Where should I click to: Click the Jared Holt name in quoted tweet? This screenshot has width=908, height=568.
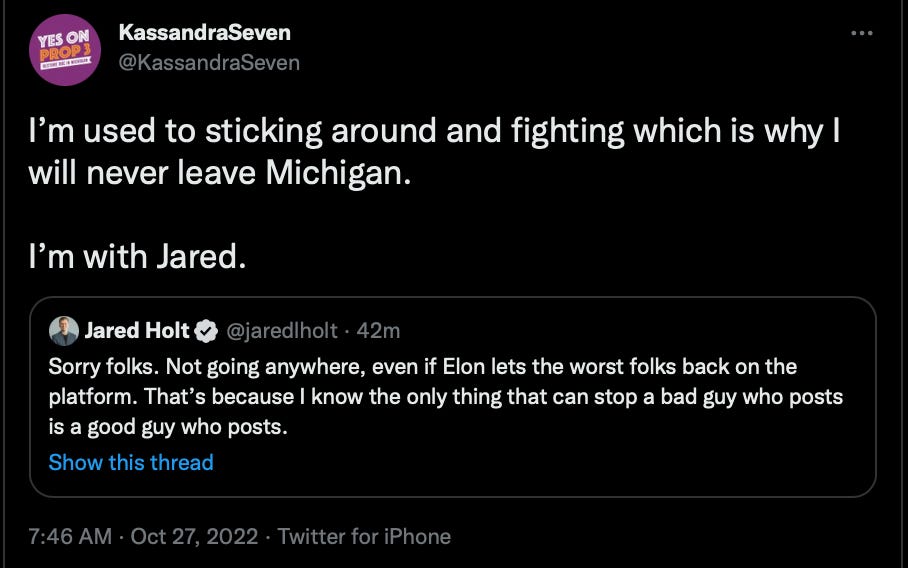(137, 330)
